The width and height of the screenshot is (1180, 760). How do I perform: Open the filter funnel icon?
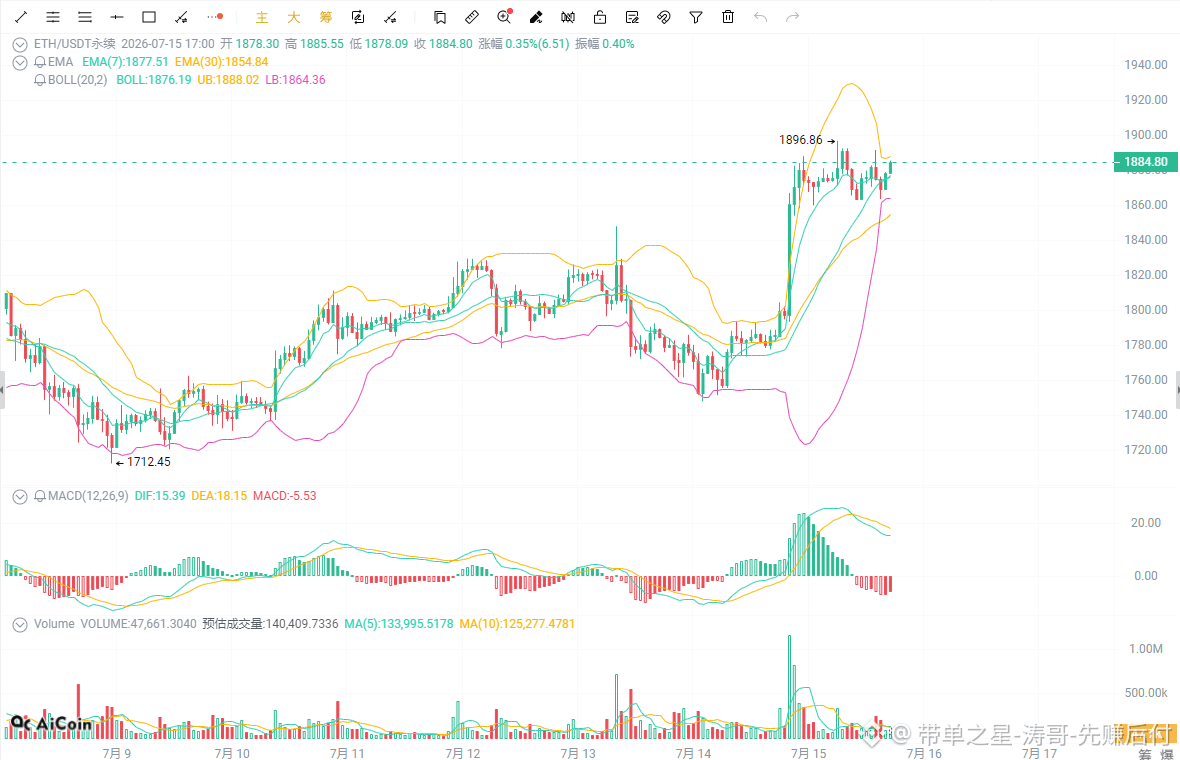tap(696, 17)
